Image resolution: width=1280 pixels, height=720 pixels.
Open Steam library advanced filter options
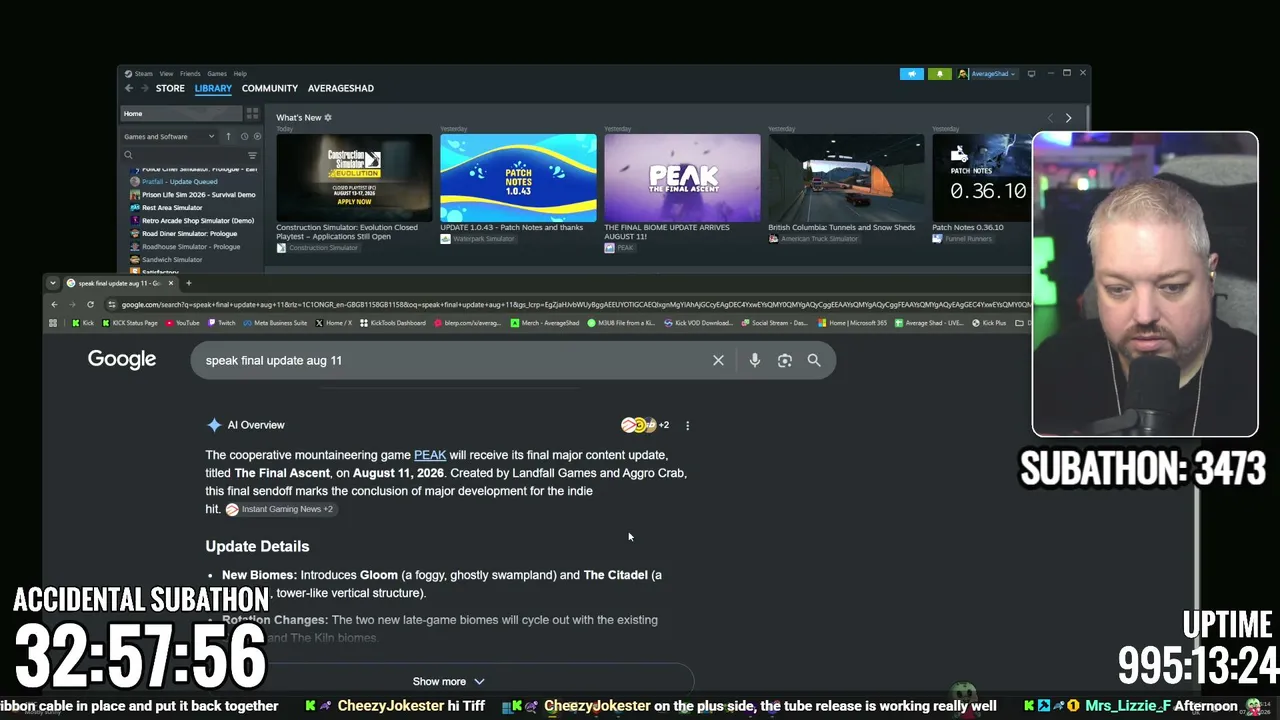click(x=252, y=155)
